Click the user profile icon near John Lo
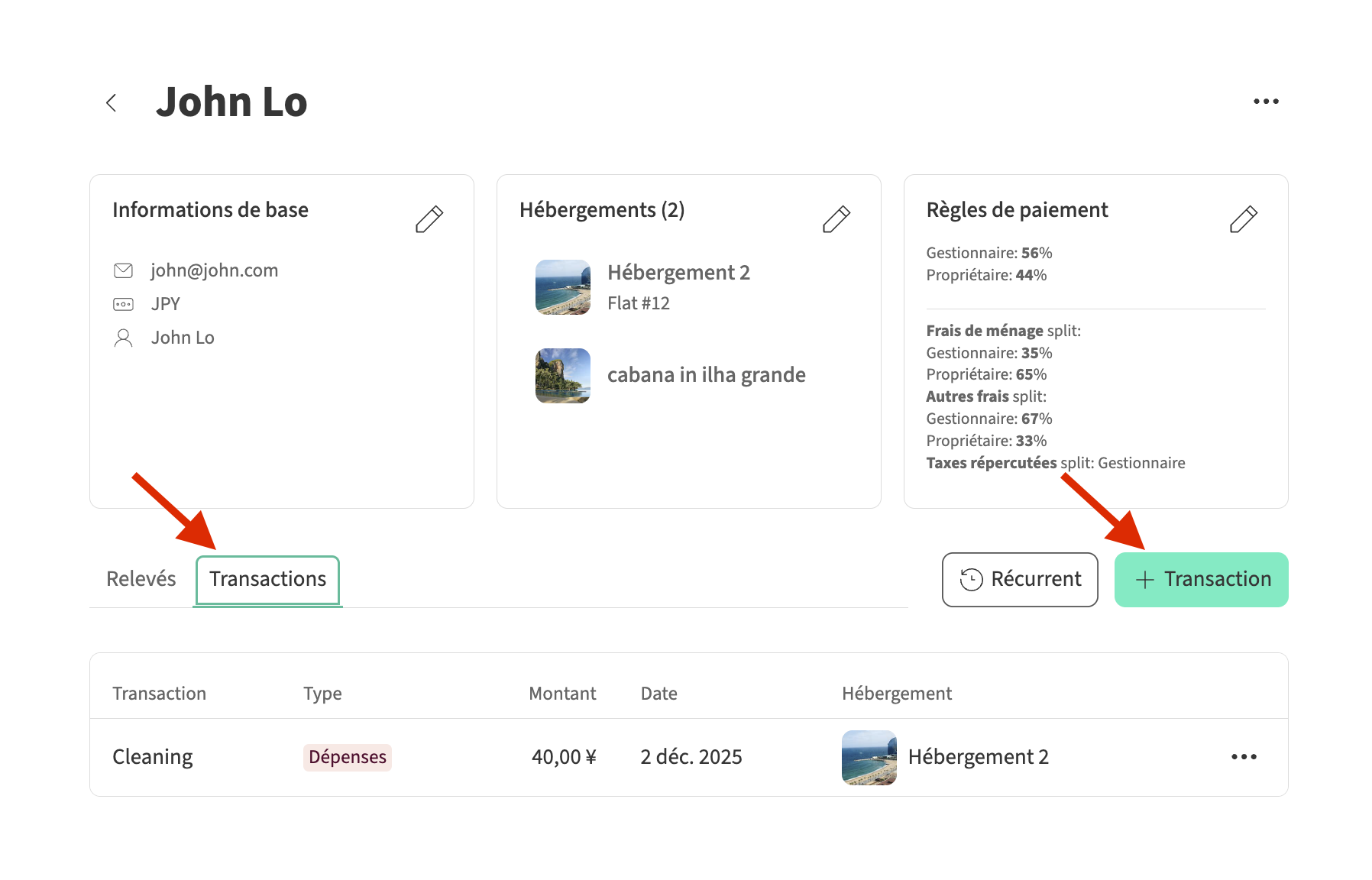 point(123,338)
